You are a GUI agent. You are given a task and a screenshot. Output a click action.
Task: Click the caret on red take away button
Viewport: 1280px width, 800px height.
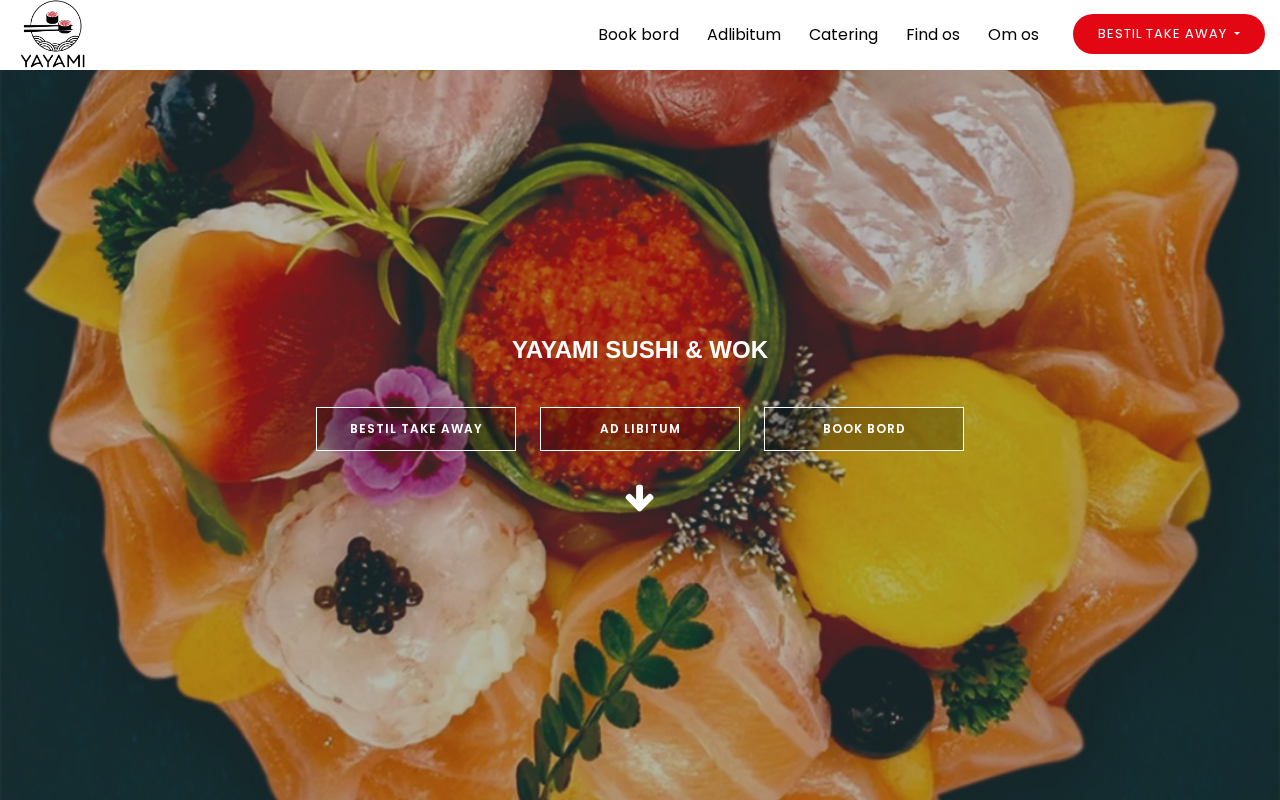[x=1237, y=34]
